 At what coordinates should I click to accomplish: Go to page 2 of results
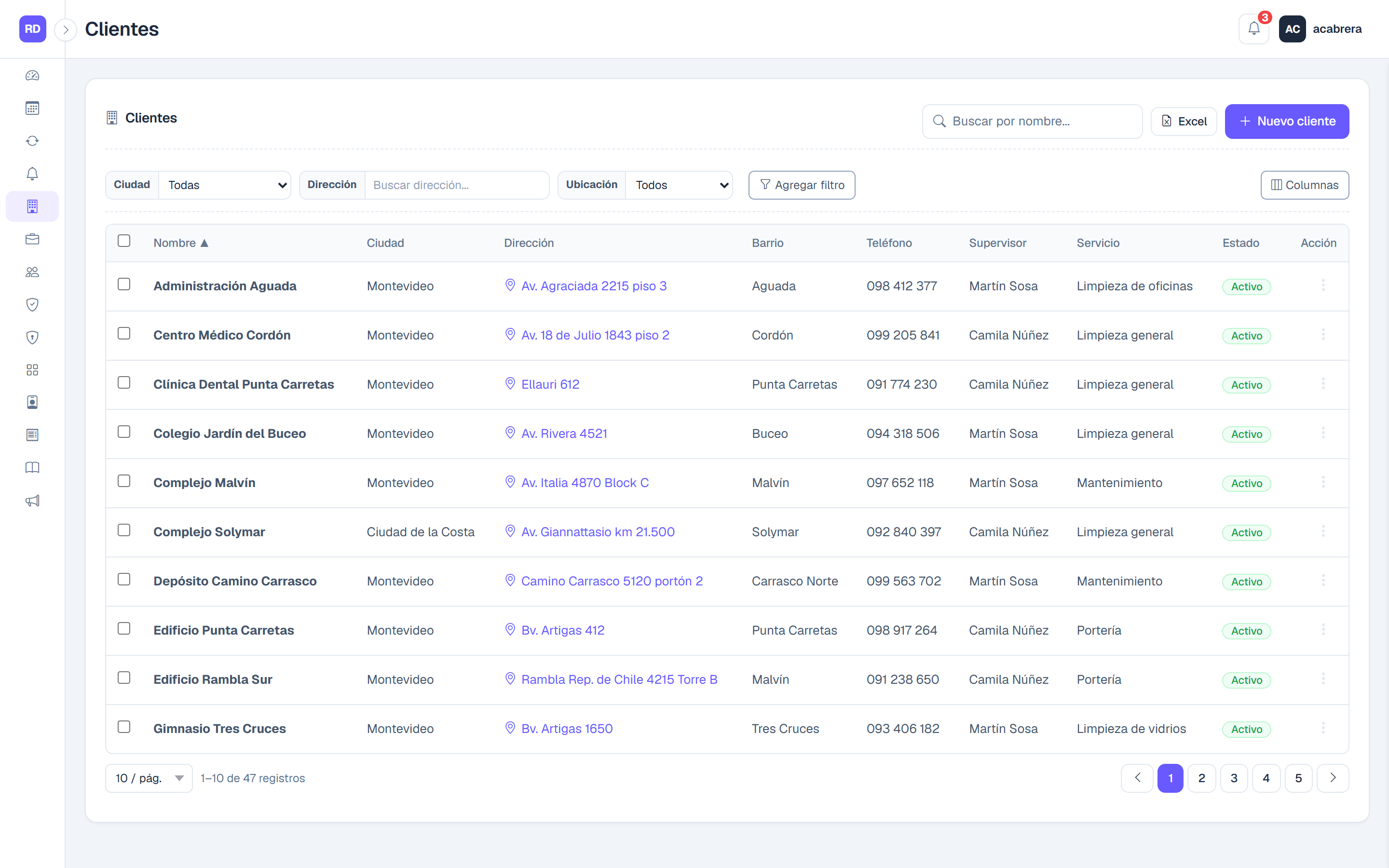[x=1202, y=778]
